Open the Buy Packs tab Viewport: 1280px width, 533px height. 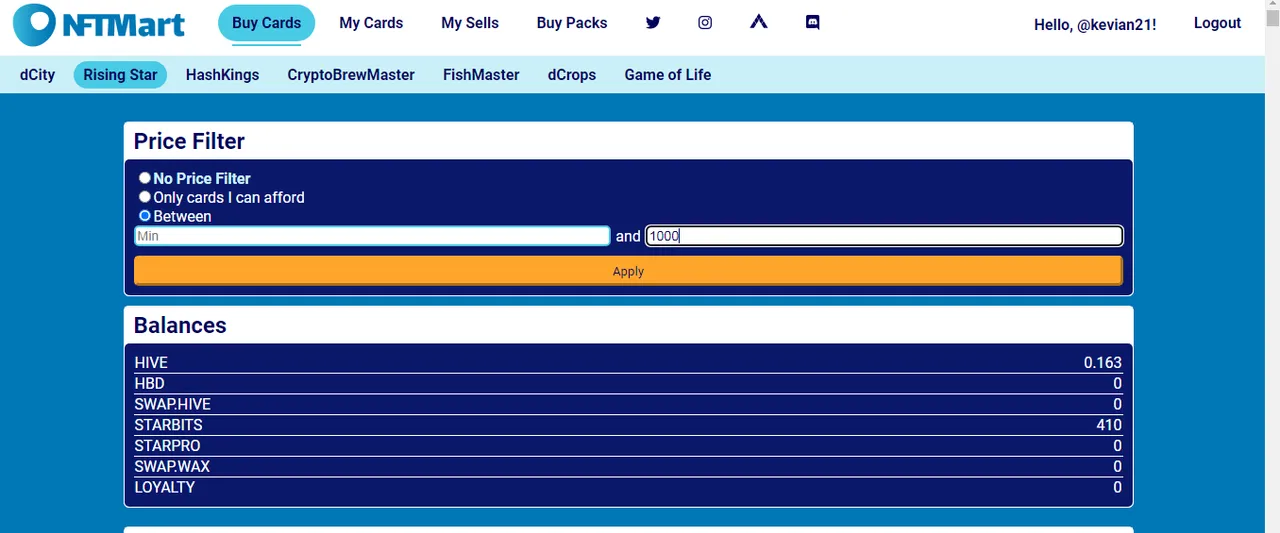tap(572, 23)
